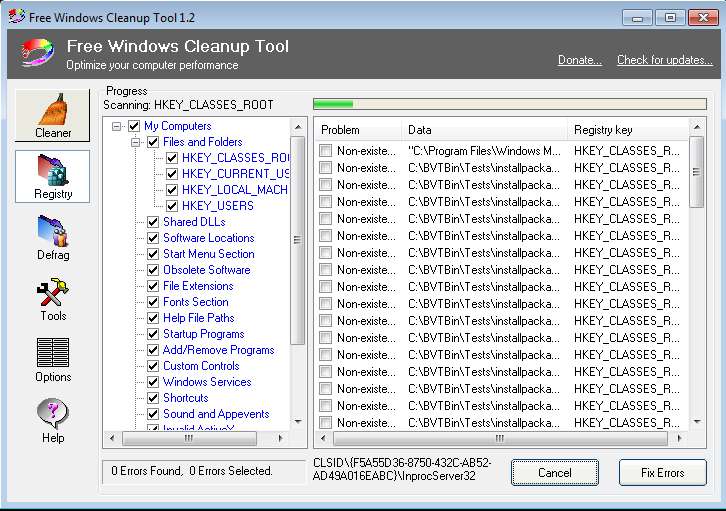Screen dimensions: 726x511
Task: Open the Cleaner section icon
Action: tap(53, 115)
